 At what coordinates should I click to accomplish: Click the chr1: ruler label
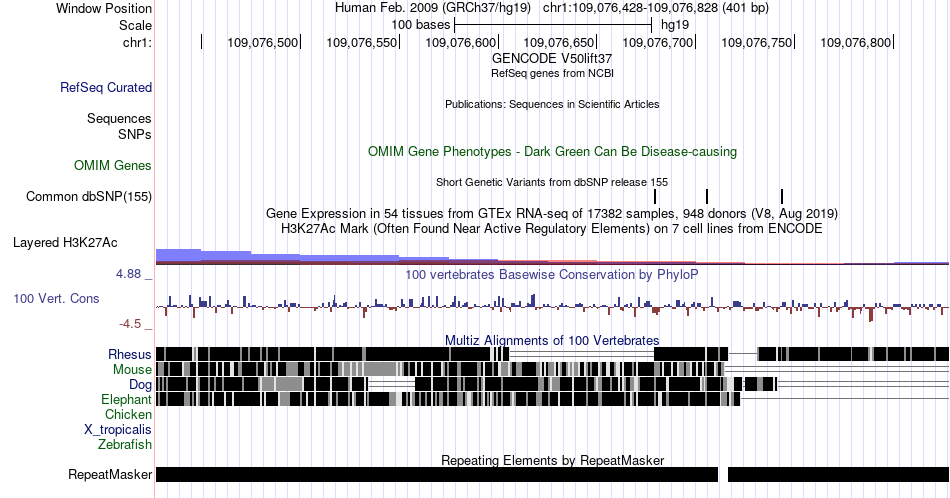(x=137, y=42)
